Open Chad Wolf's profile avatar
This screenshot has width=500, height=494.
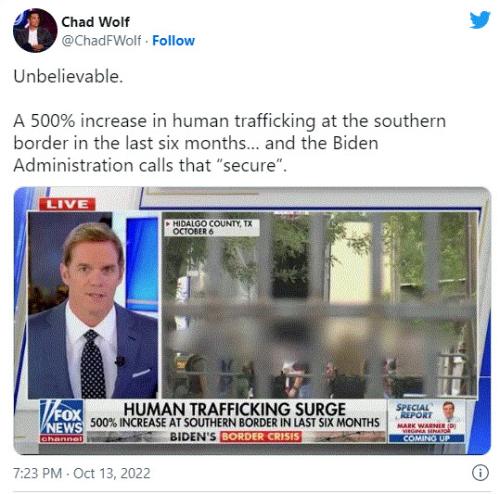click(35, 30)
